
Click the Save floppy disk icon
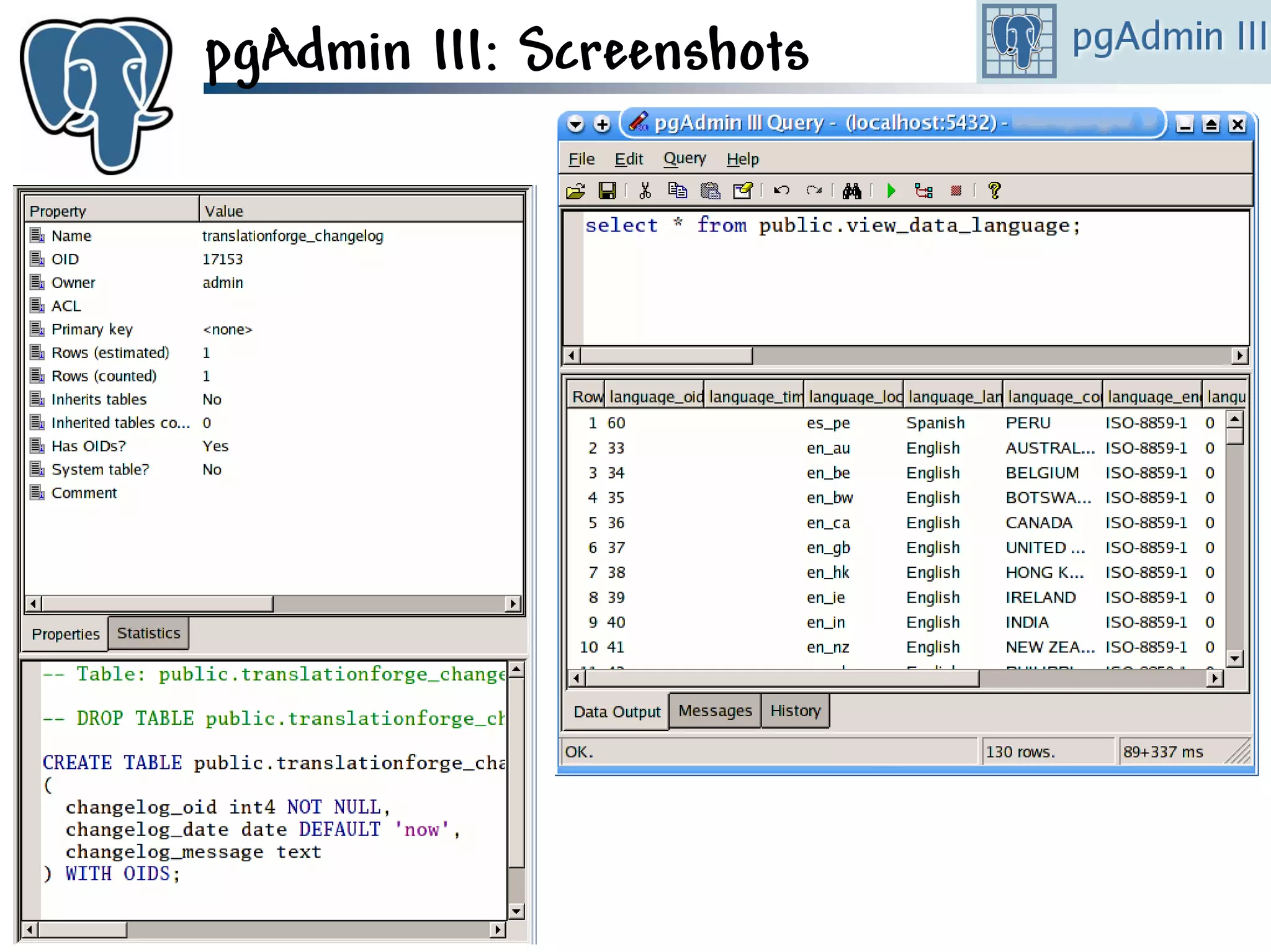pyautogui.click(x=607, y=191)
